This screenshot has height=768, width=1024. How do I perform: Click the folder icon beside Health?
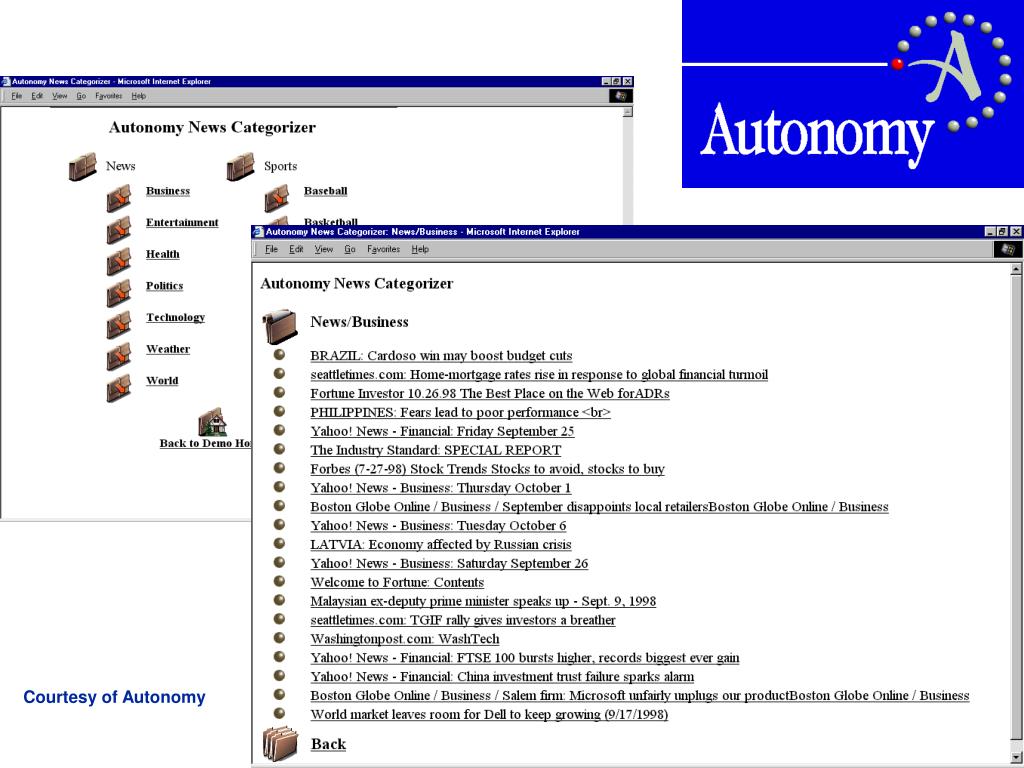[x=119, y=262]
